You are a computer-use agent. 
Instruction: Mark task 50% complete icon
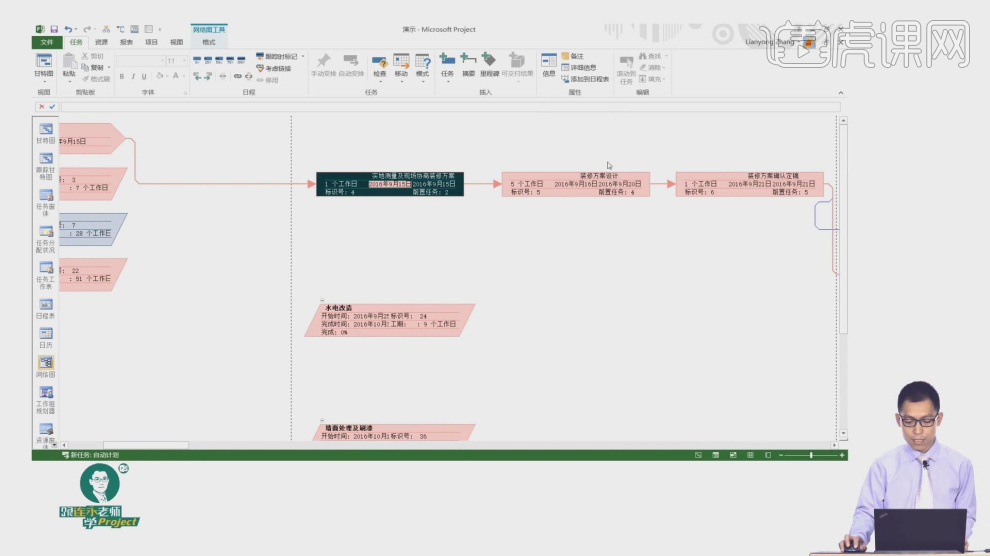(219, 60)
